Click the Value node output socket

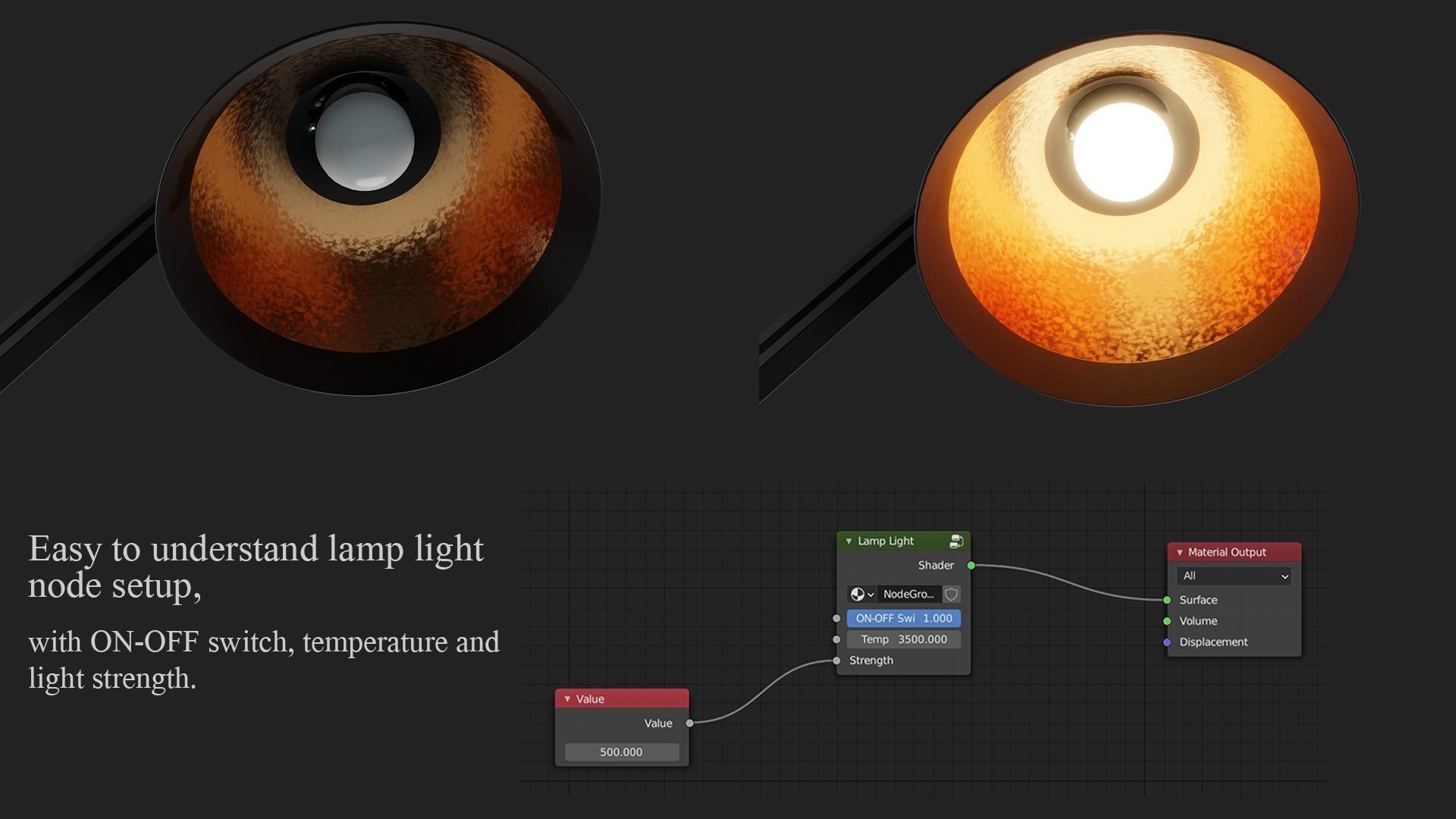pyautogui.click(x=689, y=723)
